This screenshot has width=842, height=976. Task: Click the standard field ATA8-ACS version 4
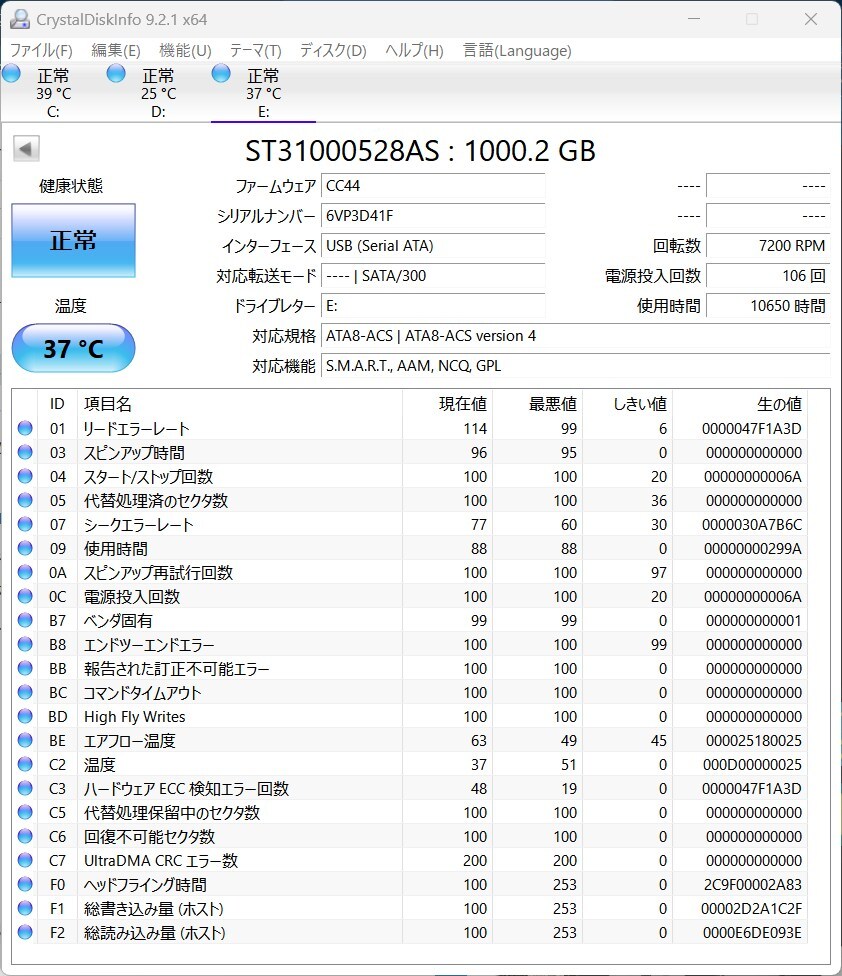pyautogui.click(x=576, y=336)
